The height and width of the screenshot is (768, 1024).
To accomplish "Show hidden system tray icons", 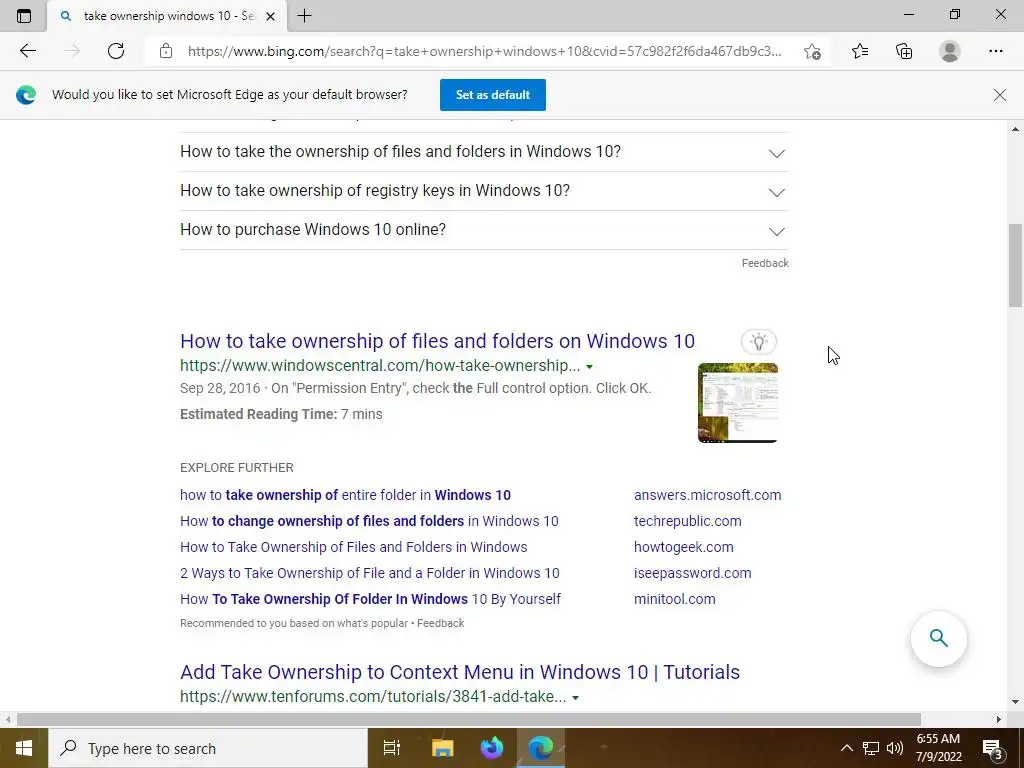I will coord(846,748).
